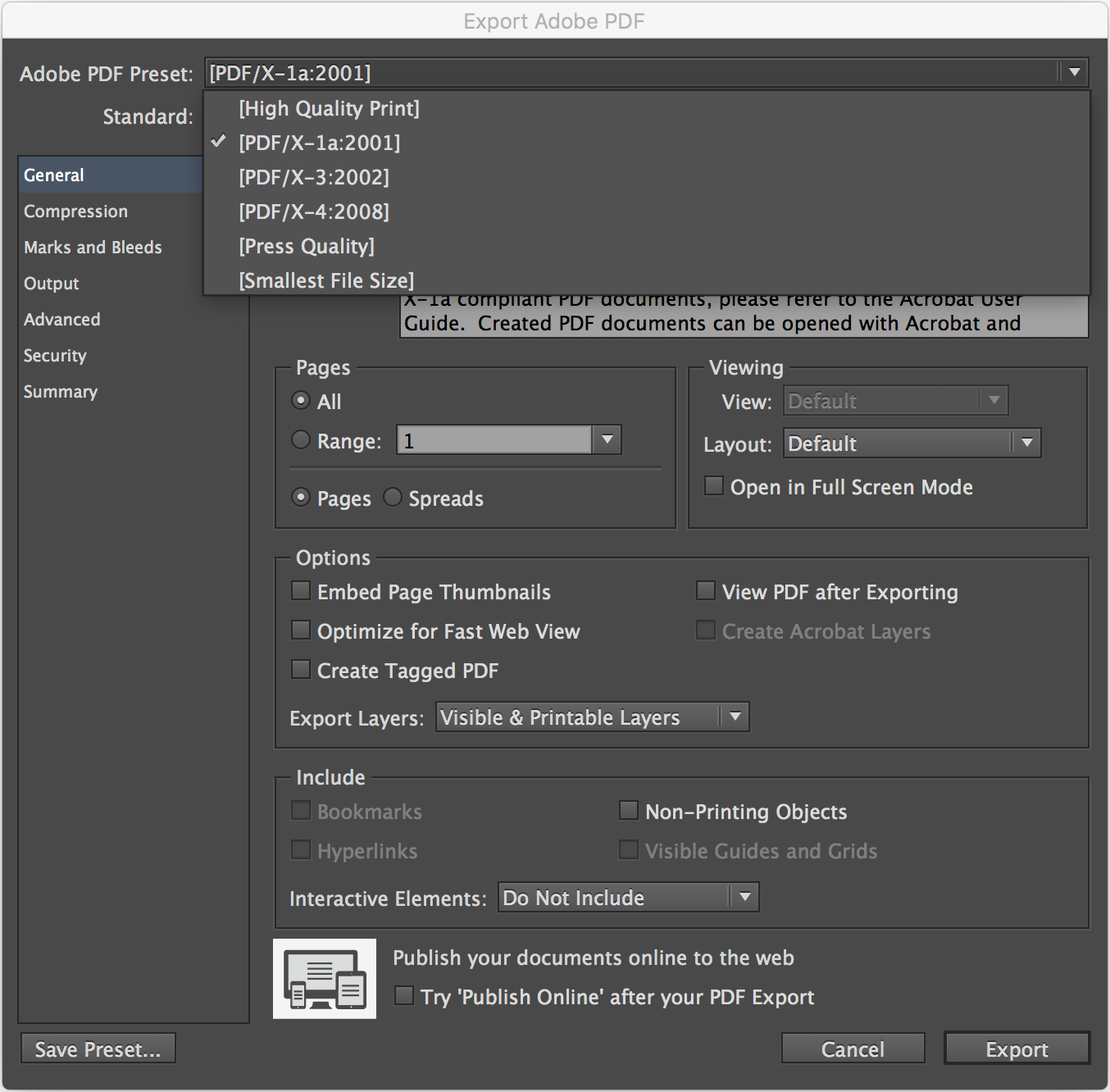This screenshot has height=1092, width=1110.
Task: Toggle Create Acrobat Layers checkbox
Action: point(706,630)
